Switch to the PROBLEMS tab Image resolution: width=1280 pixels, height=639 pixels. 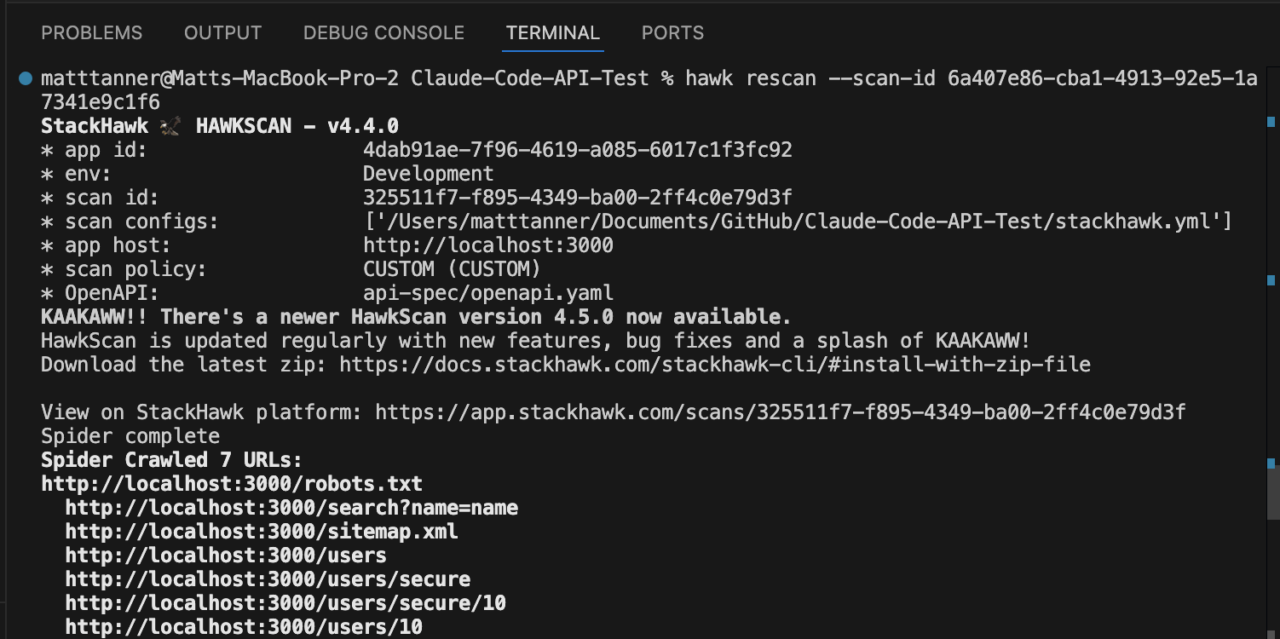tap(92, 33)
